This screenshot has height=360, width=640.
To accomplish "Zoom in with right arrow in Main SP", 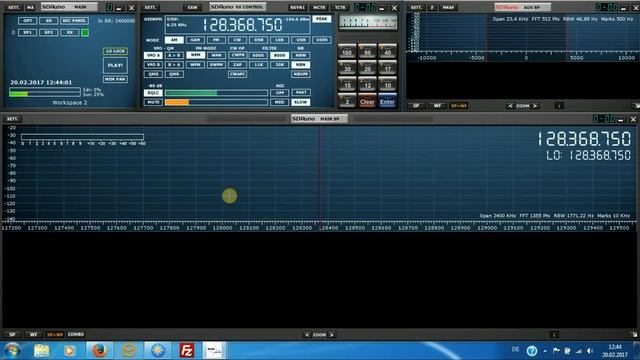I will (332, 335).
